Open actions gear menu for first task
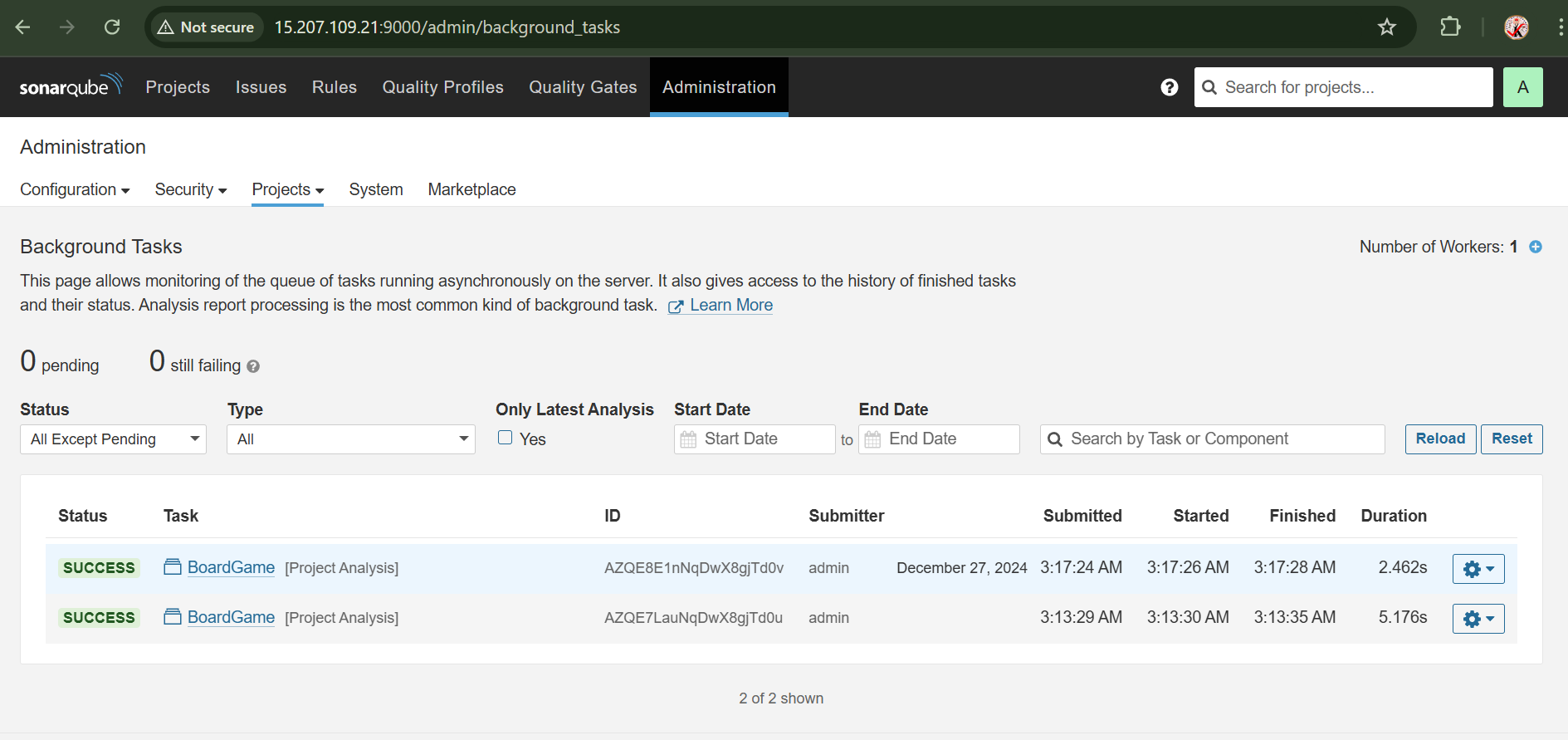This screenshot has width=1568, height=740. [x=1478, y=569]
